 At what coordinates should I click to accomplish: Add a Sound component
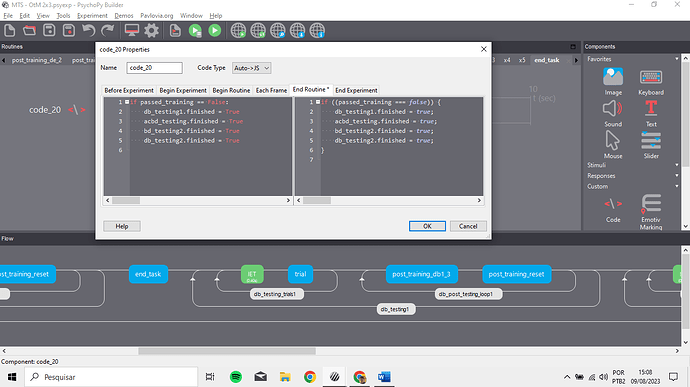[613, 114]
